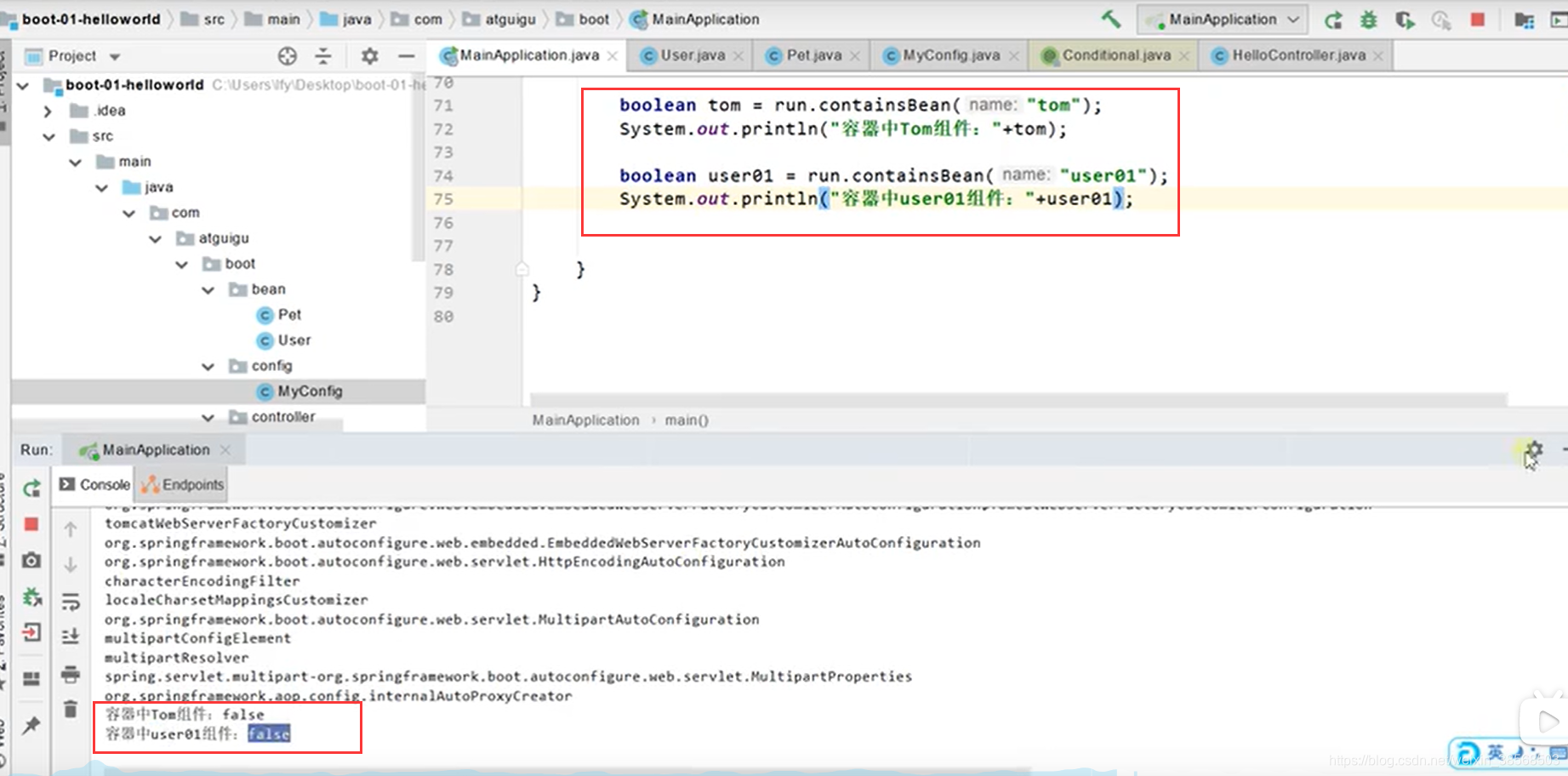Screen dimensions: 1568x776
Task: Open the MainApplication run configuration dropdown
Action: pyautogui.click(x=1222, y=20)
